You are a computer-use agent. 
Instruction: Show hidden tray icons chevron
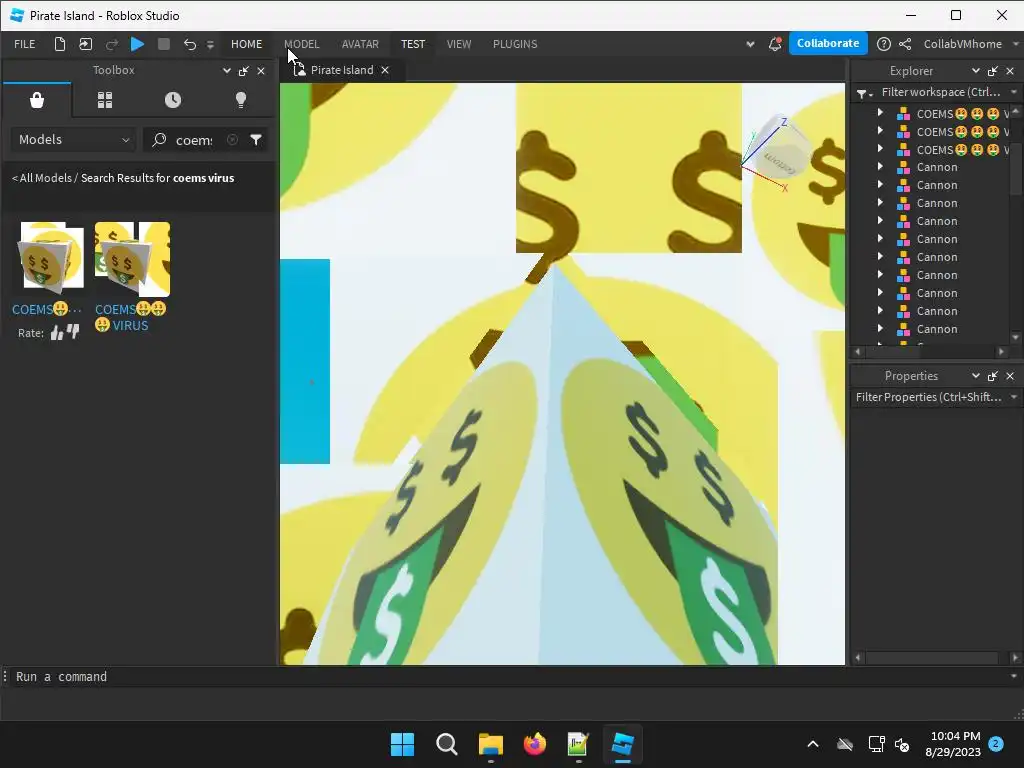813,744
